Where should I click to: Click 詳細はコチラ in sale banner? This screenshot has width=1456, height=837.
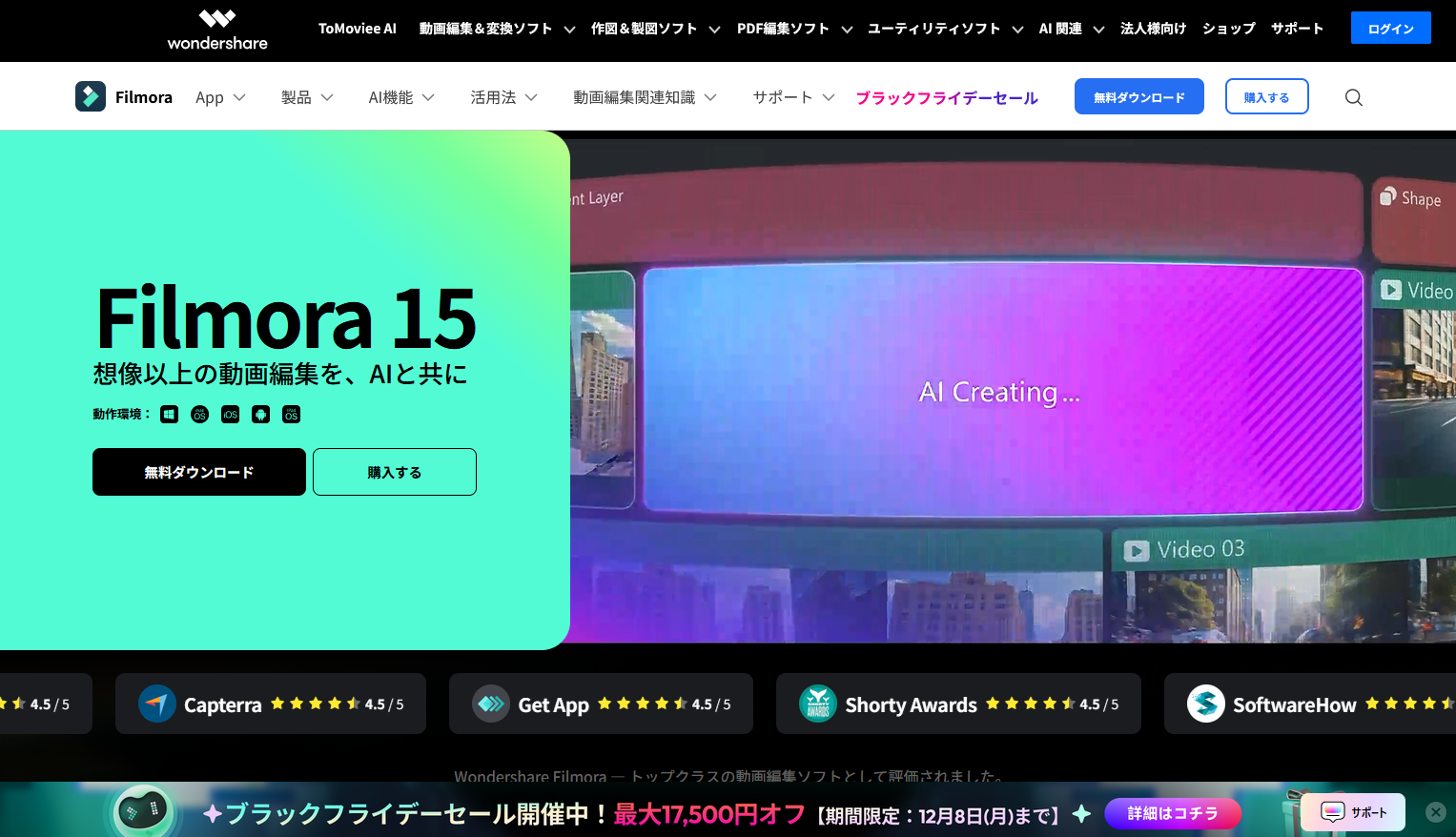[1172, 813]
